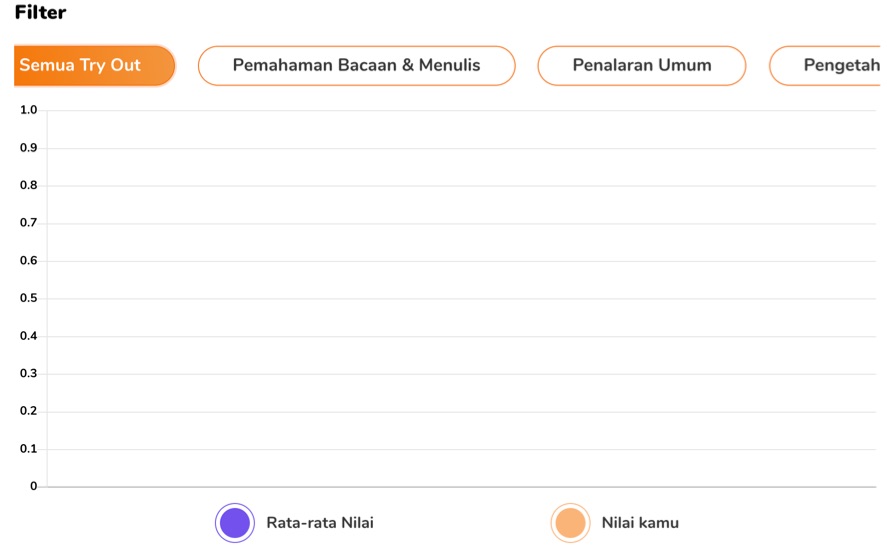Select the 0.8 axis tick label
Viewport: 887px width, 559px height.
click(x=28, y=185)
